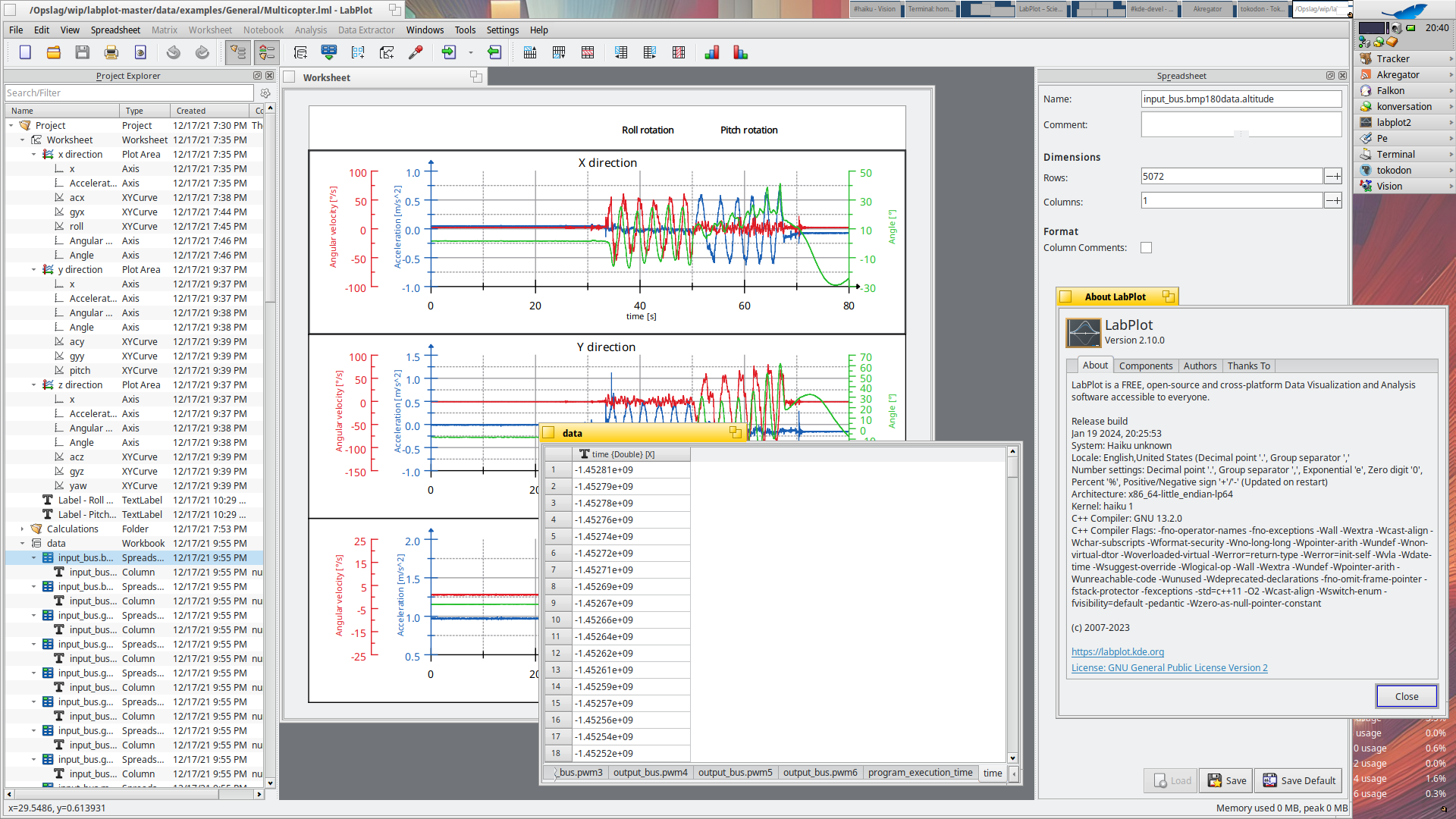
Task: Switch to Thanks To tab in About LabPlot
Action: 1248,366
